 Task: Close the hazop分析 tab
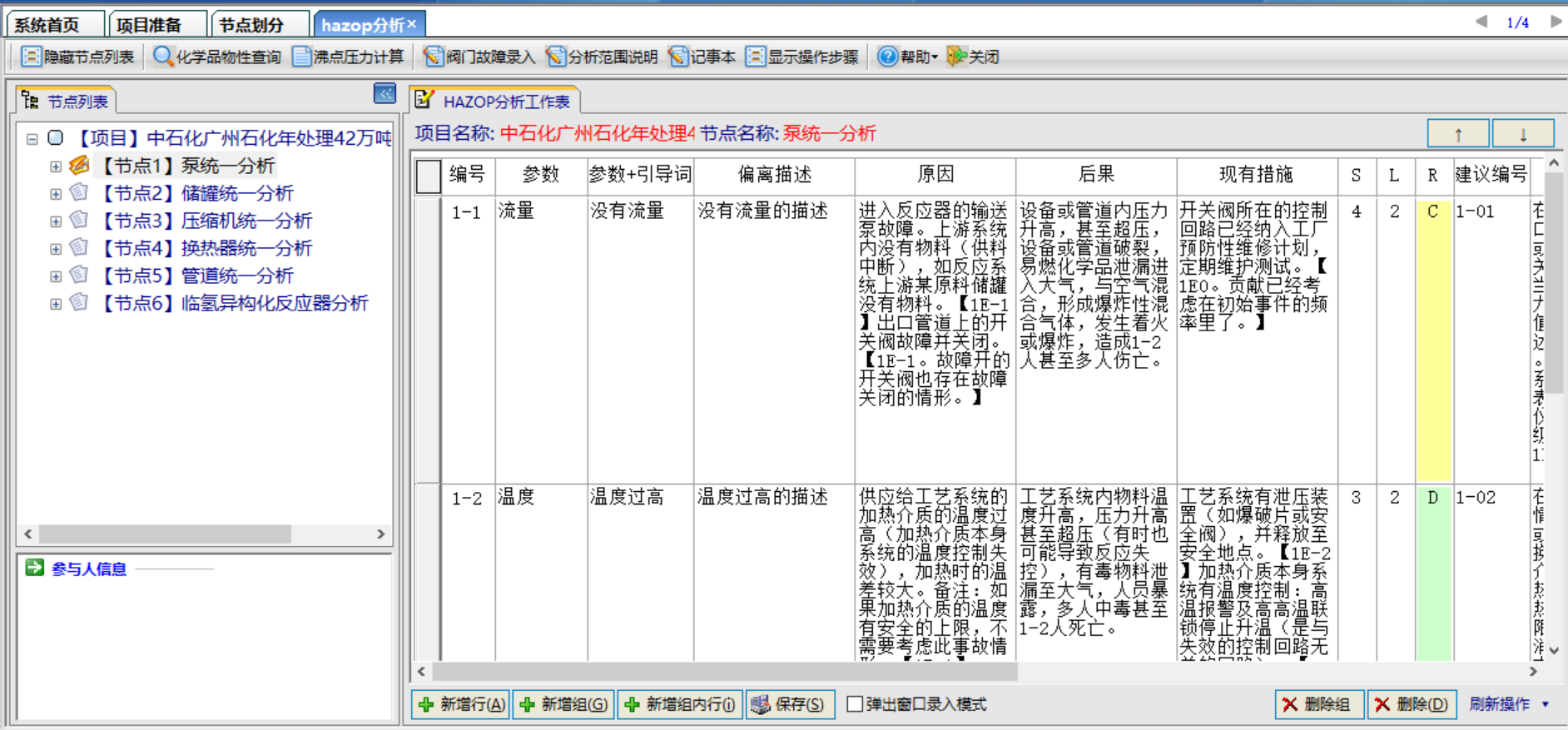[x=412, y=24]
